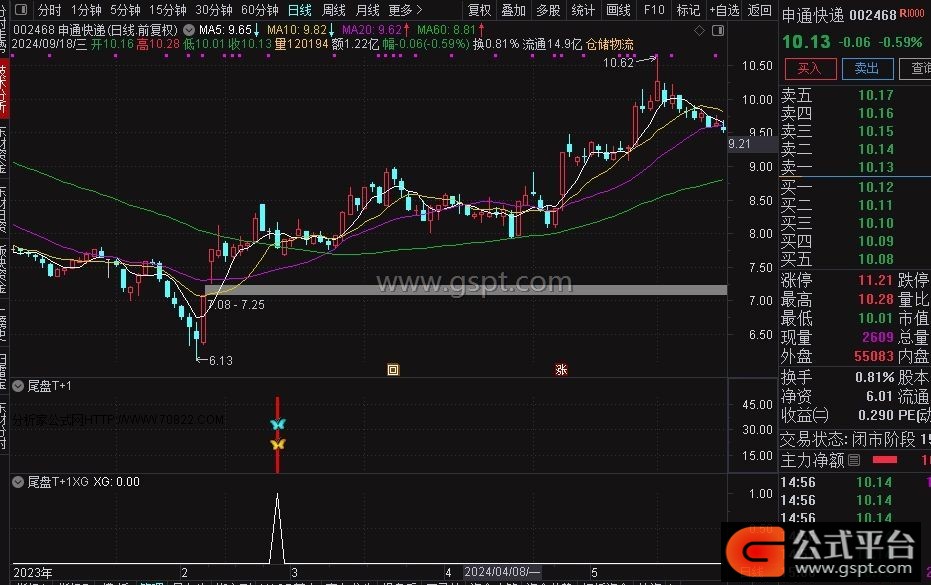This screenshot has height=585, width=931.
Task: Click the 6.13 low price label
Action: 220,361
